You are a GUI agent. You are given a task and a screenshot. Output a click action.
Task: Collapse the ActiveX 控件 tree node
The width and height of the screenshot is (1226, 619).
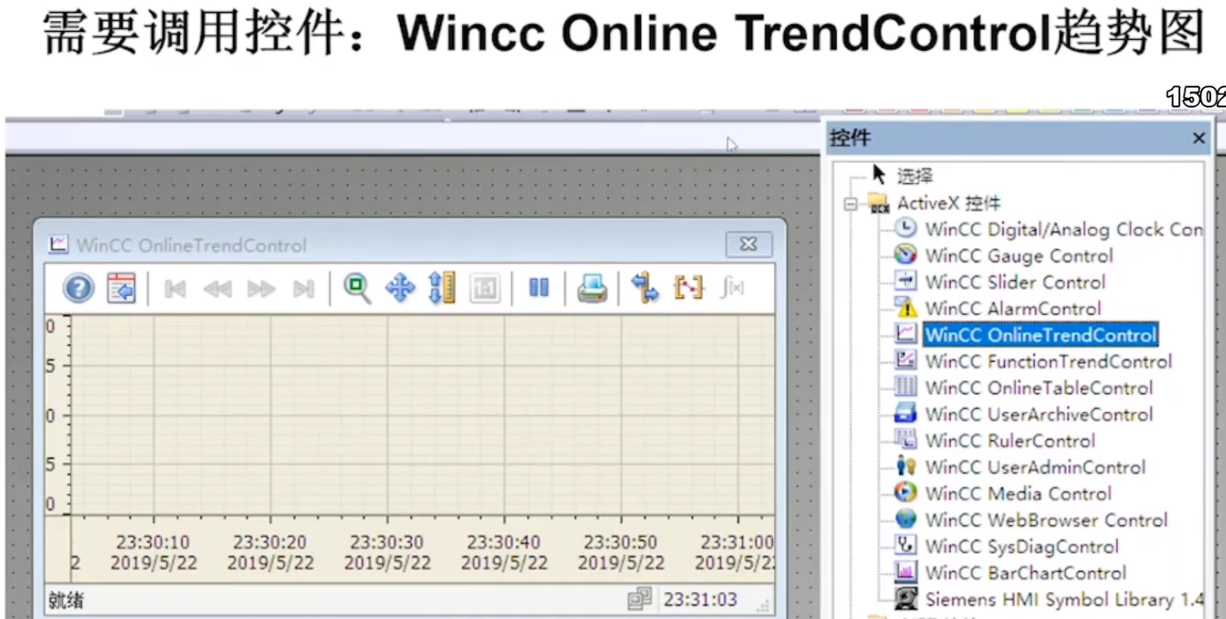(x=849, y=202)
